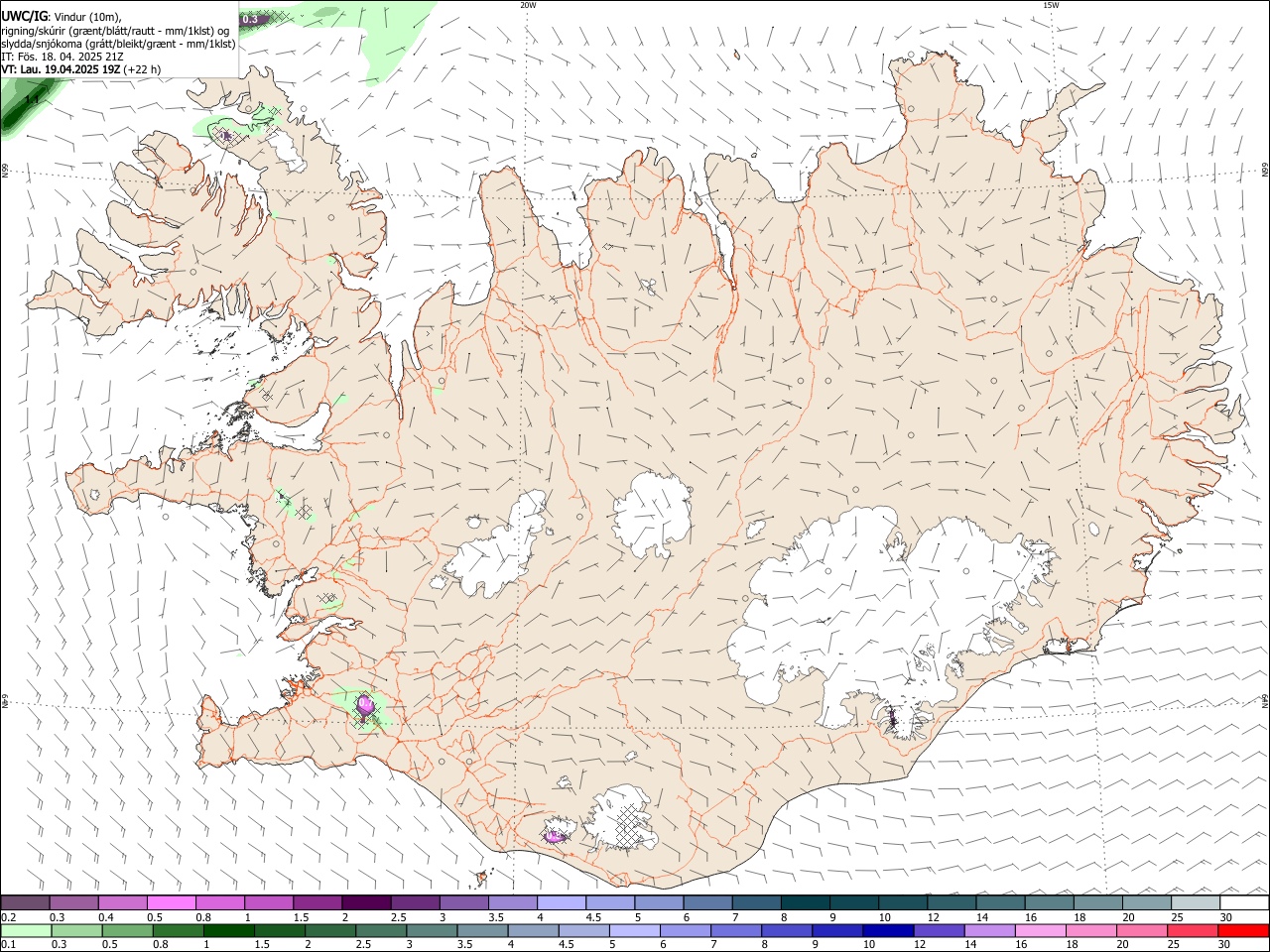The width and height of the screenshot is (1270, 952).
Task: Click the '20W' longitude label
Action: [x=528, y=5]
